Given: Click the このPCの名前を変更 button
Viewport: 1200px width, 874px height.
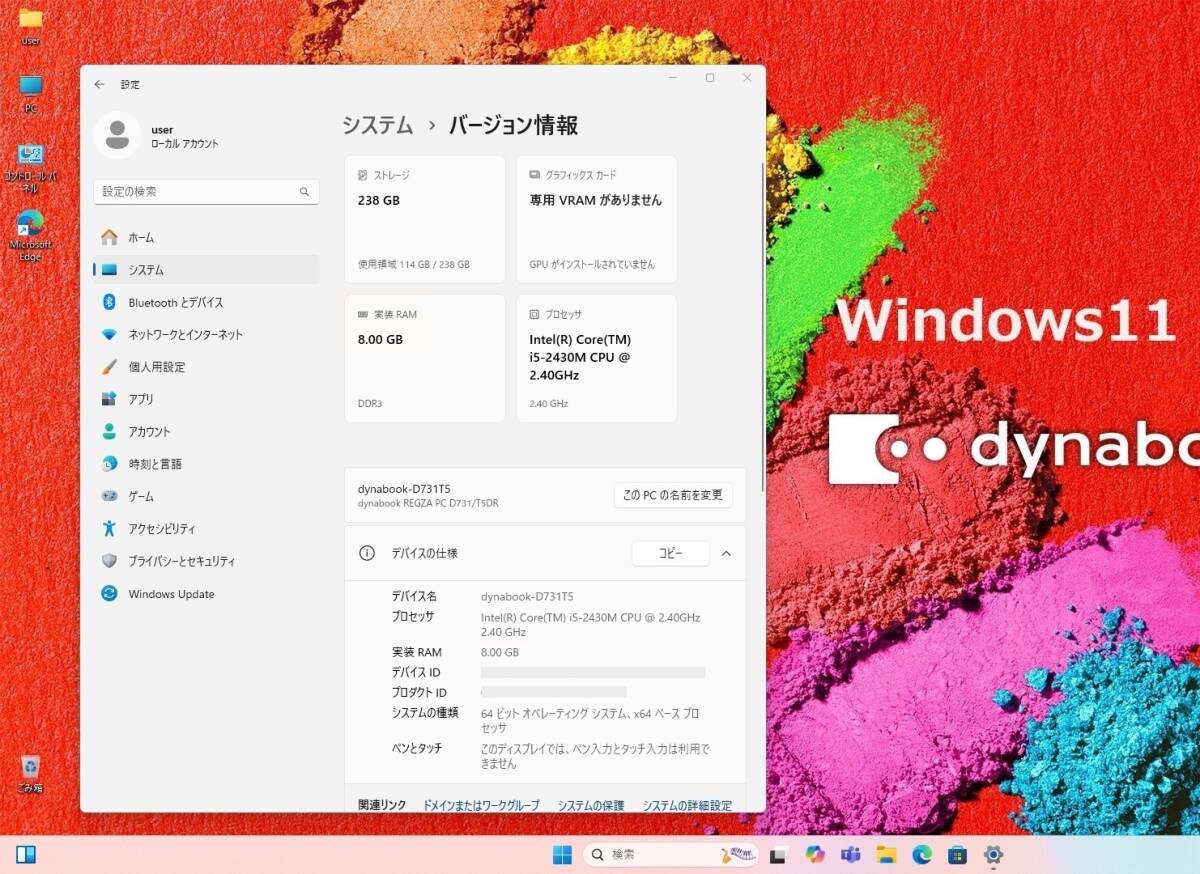Looking at the screenshot, I should click(672, 494).
